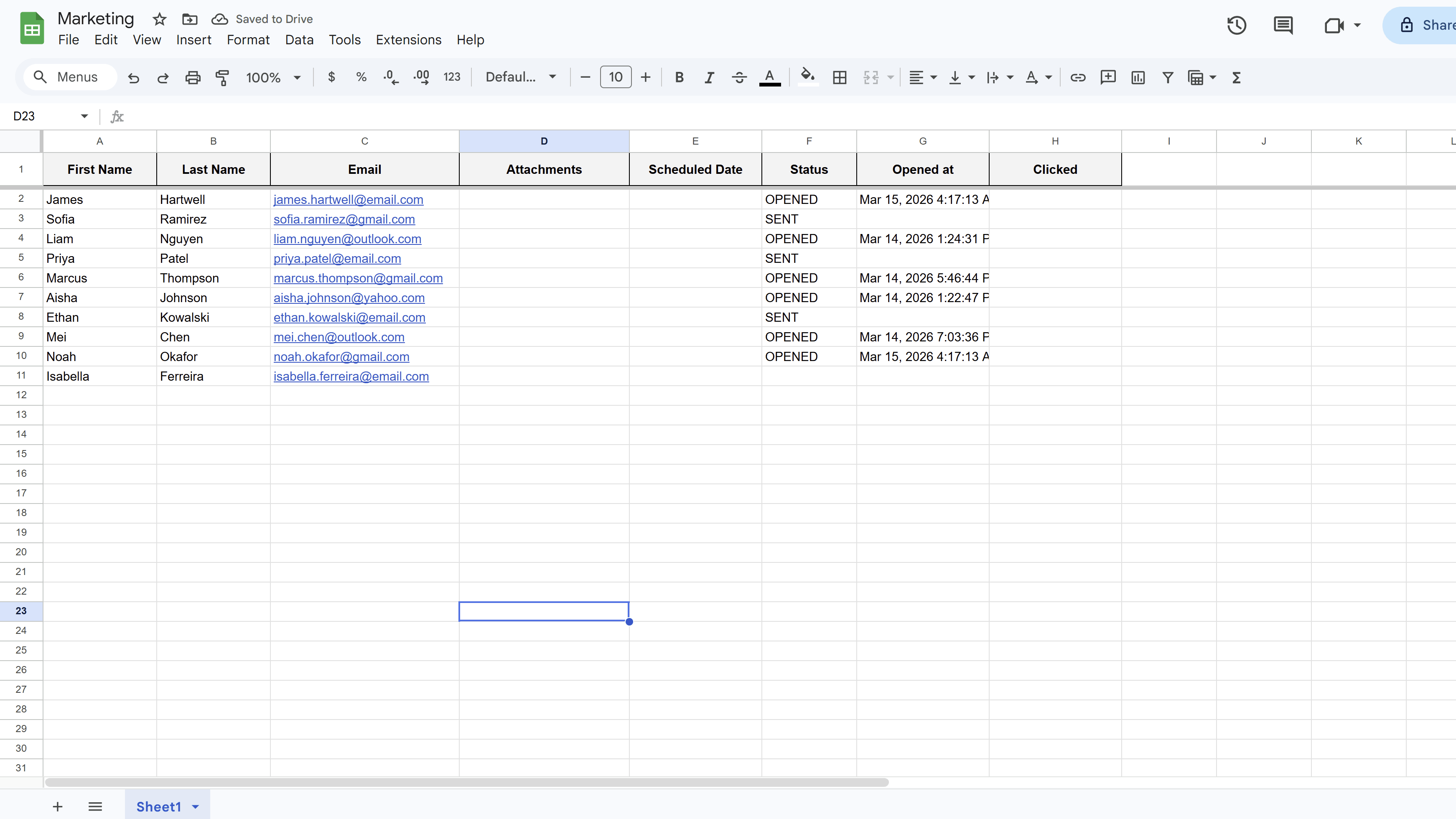1456x819 pixels.
Task: Open the fill color picker
Action: click(807, 77)
